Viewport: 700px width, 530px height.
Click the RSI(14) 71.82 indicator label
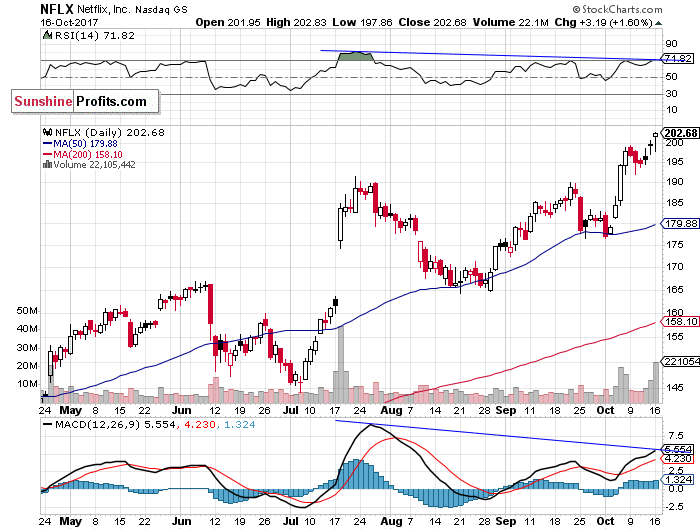(94, 35)
